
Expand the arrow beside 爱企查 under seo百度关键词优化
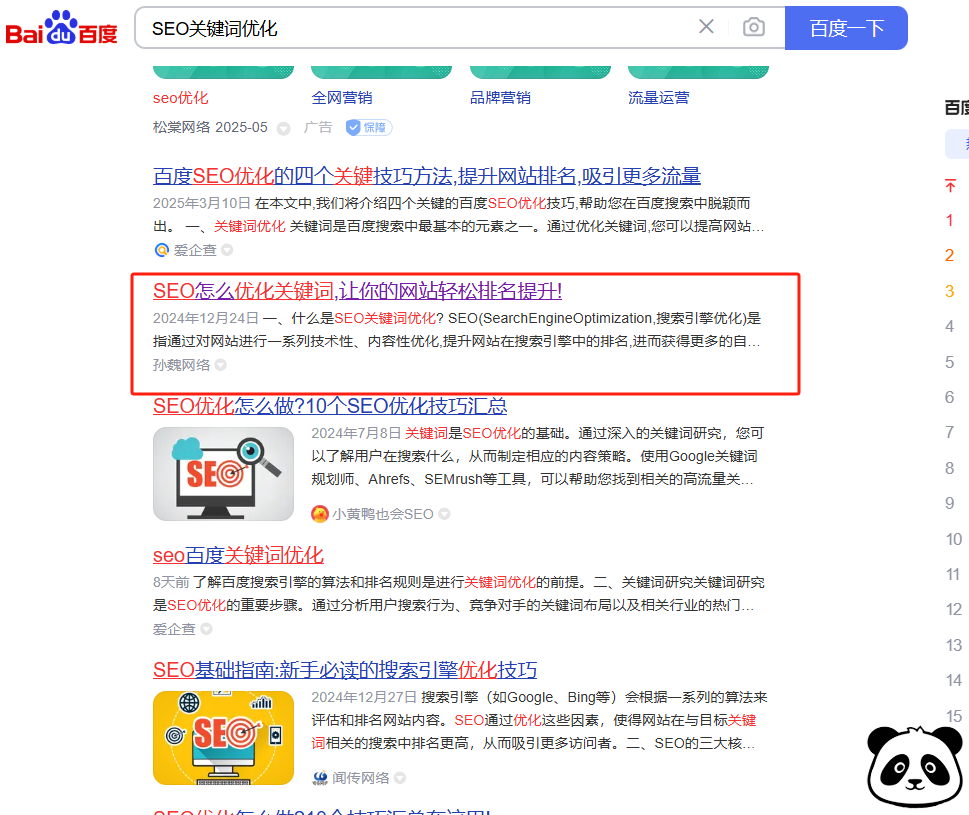(206, 629)
